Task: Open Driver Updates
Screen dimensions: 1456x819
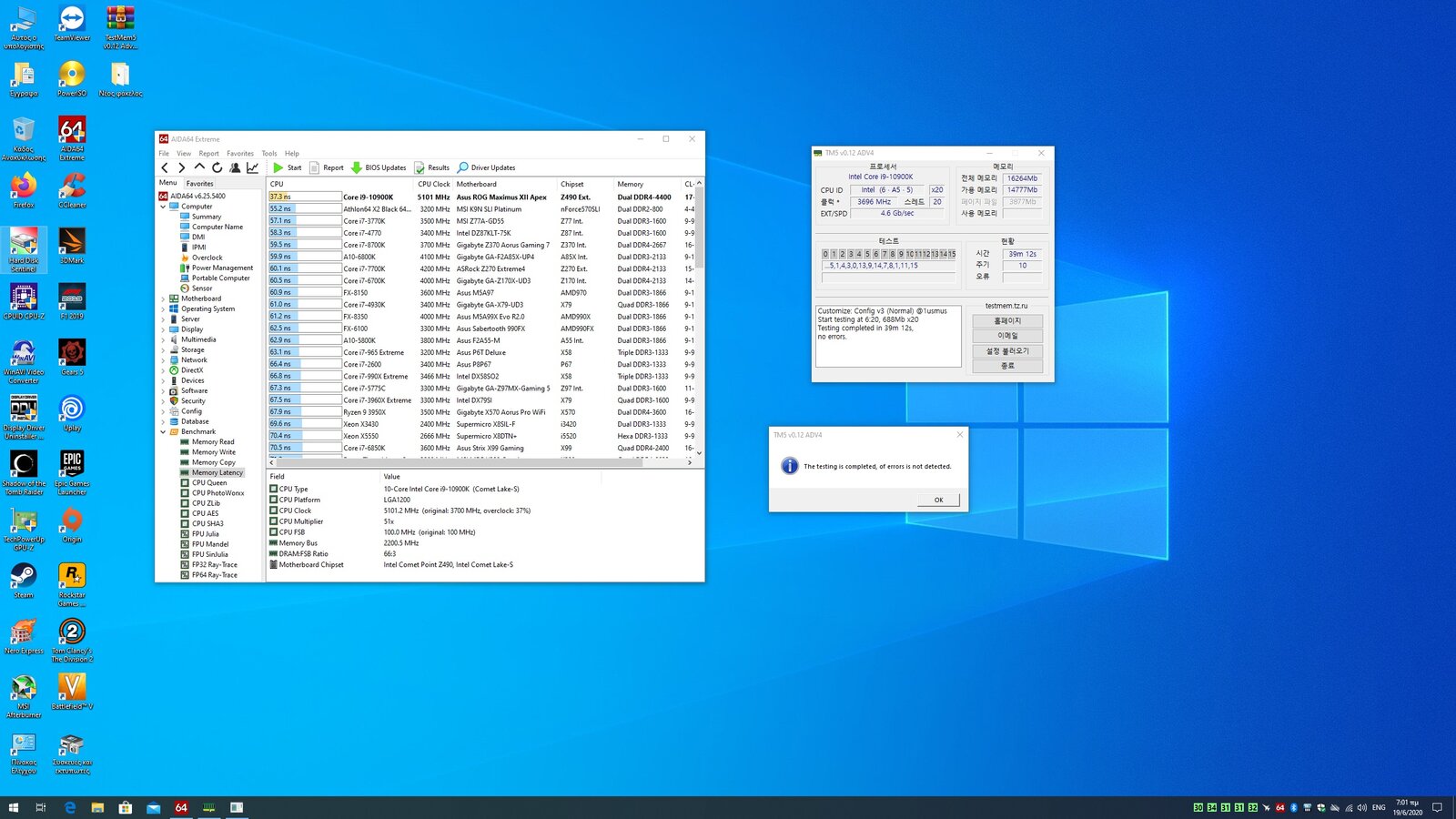Action: point(487,167)
